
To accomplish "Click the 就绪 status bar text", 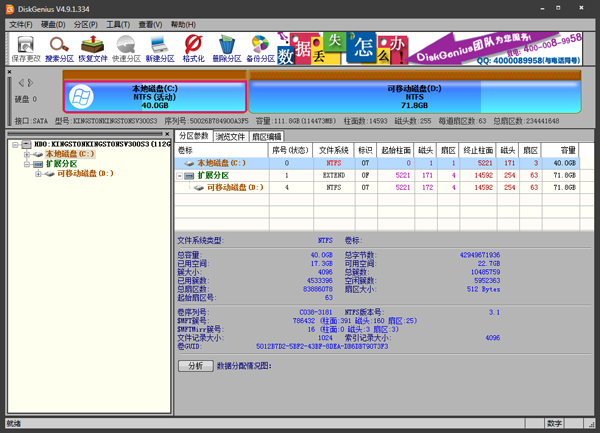I will tap(14, 423).
